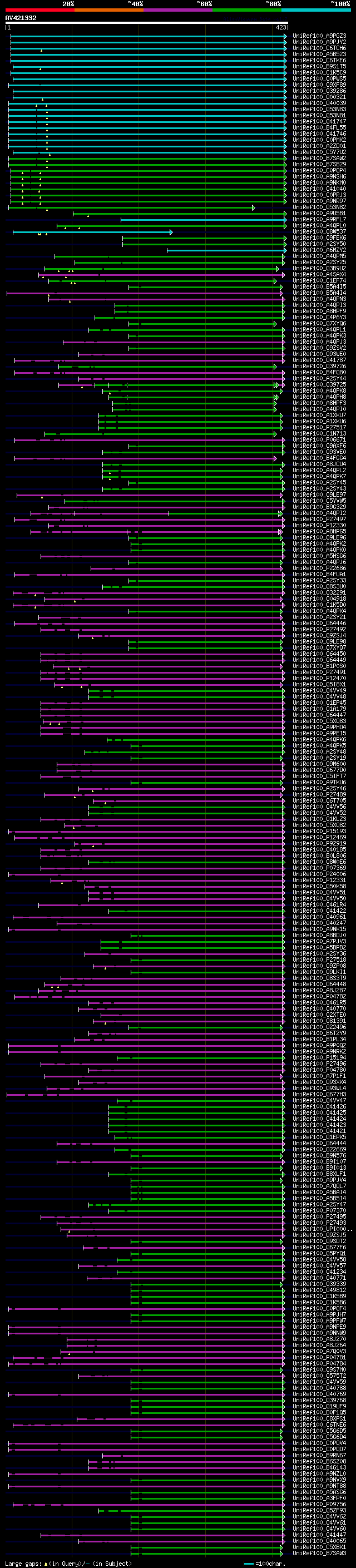
Task: Select label UniRef100_B7SB29
Action: coord(319,164)
